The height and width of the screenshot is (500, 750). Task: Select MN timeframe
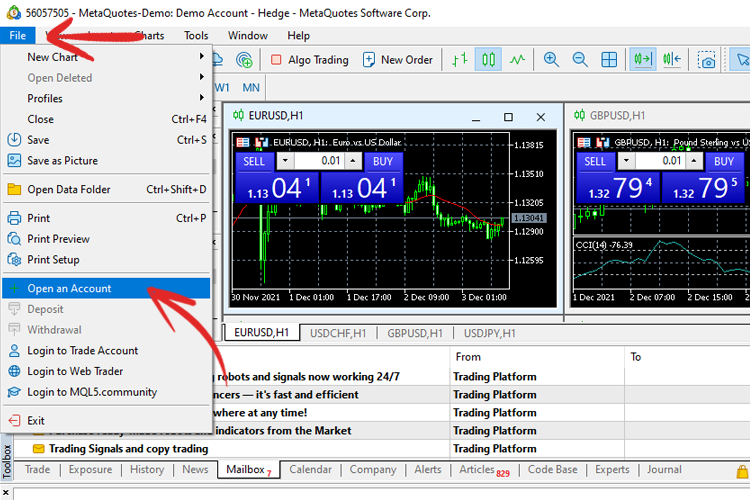[251, 88]
